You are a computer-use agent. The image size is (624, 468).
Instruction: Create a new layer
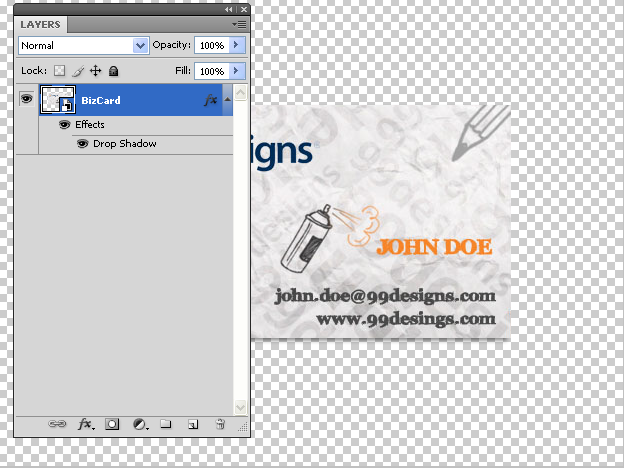coord(193,425)
